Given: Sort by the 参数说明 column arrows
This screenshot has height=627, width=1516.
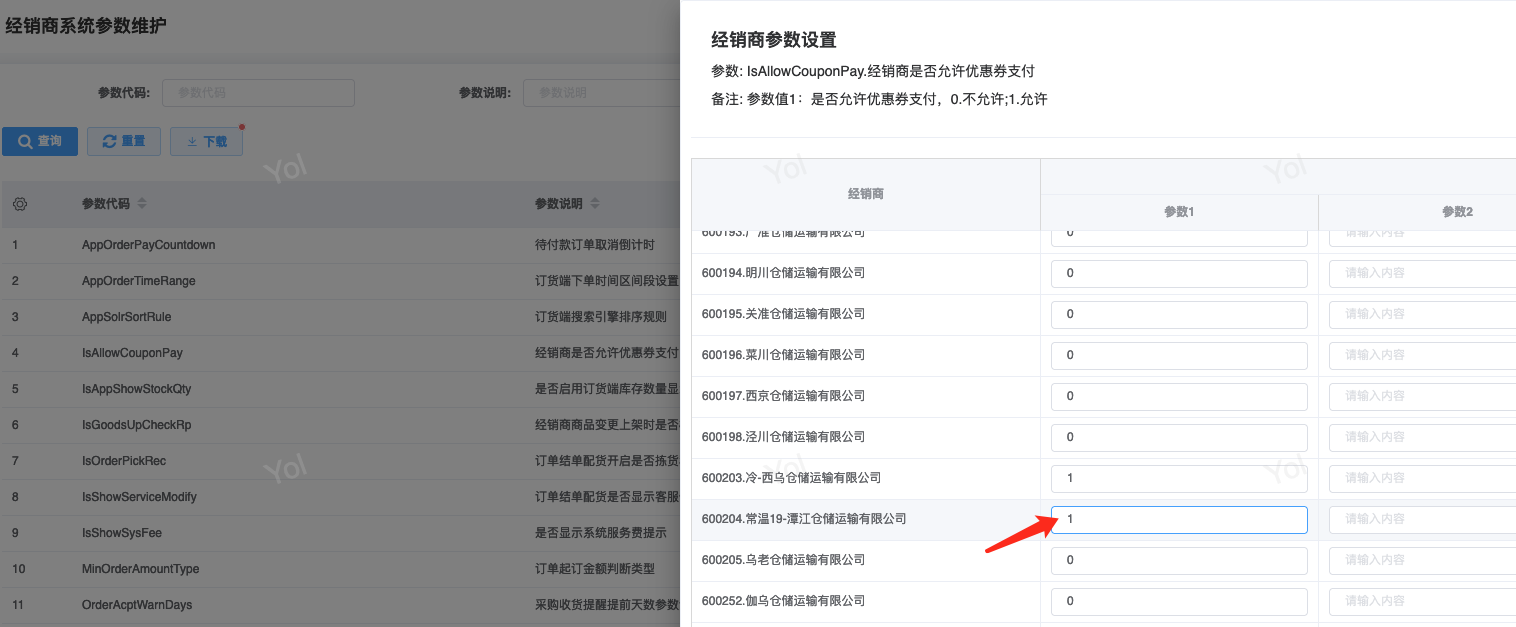Looking at the screenshot, I should 595,204.
